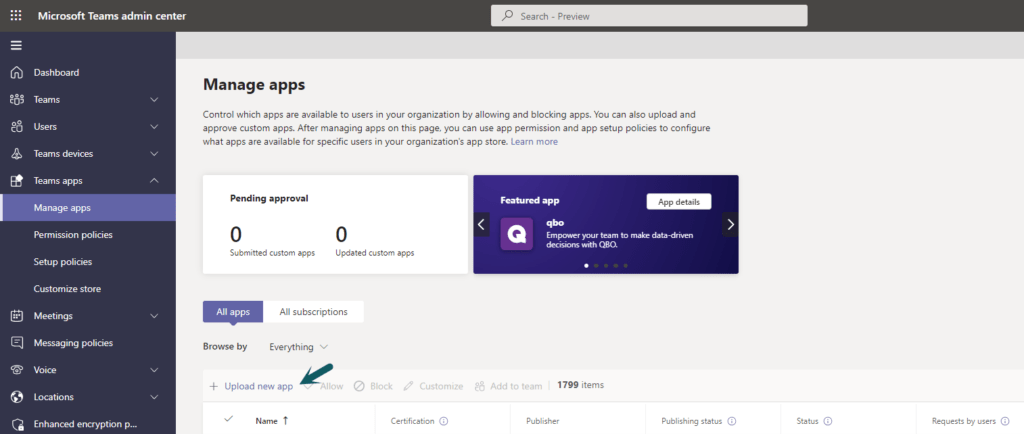Click the Users people icon in sidebar

point(17,127)
